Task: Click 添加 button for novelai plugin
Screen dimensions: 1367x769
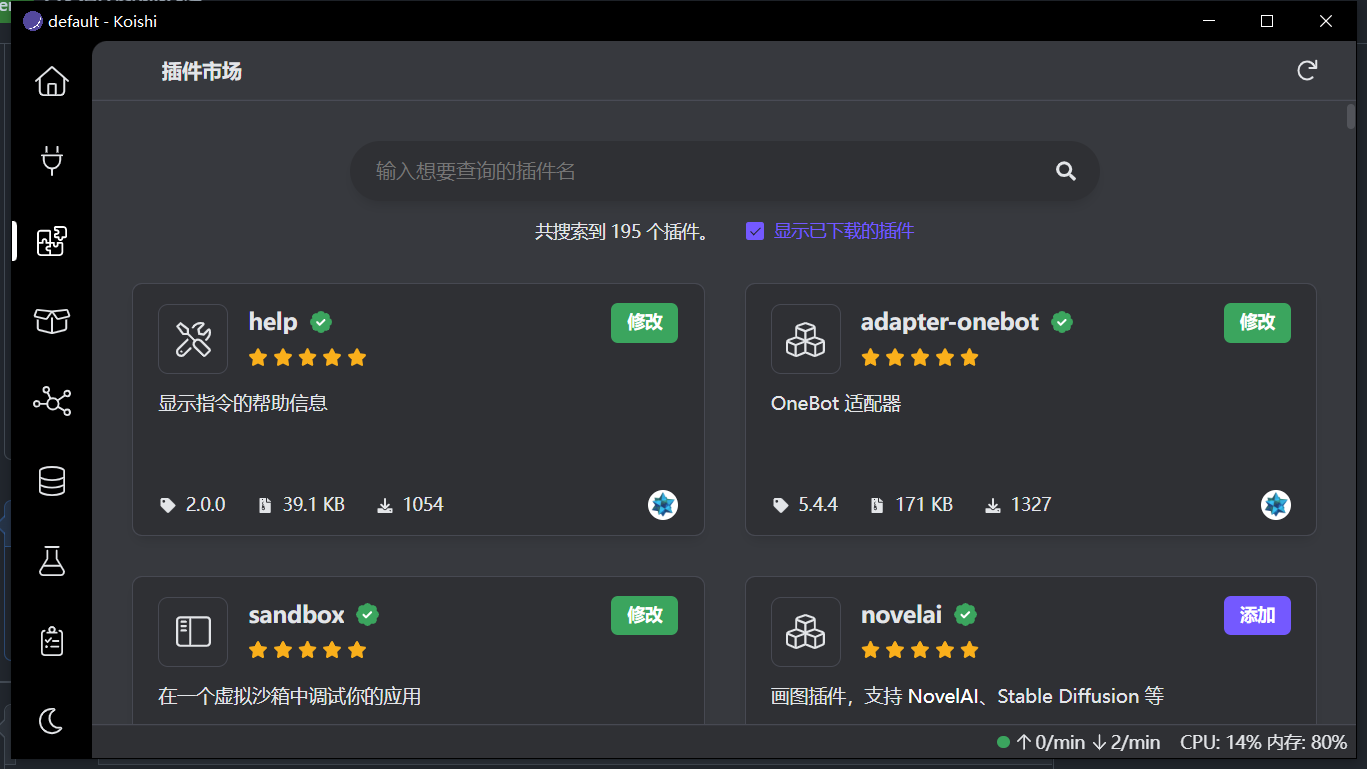Action: (1258, 616)
